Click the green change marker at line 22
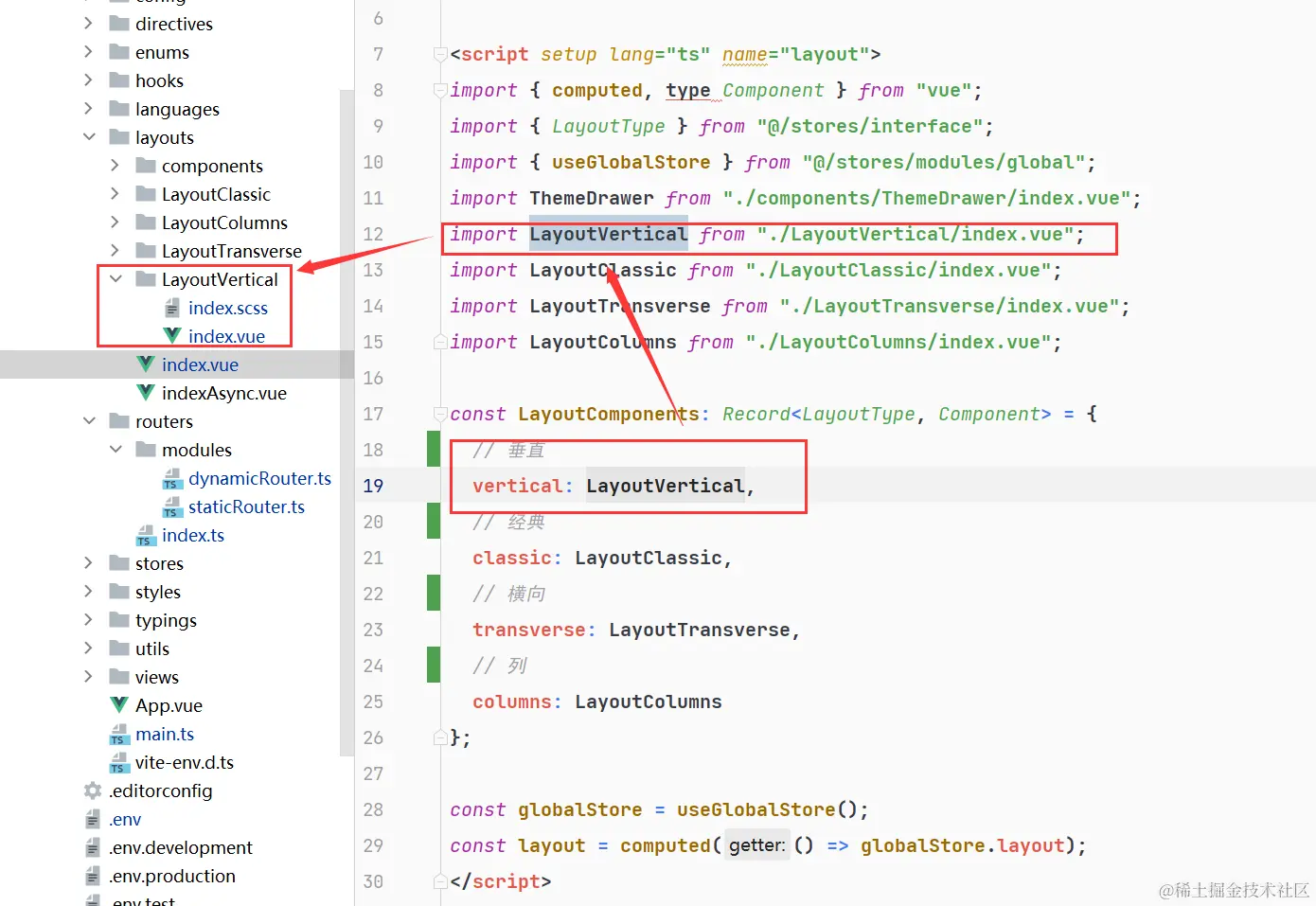 [434, 593]
